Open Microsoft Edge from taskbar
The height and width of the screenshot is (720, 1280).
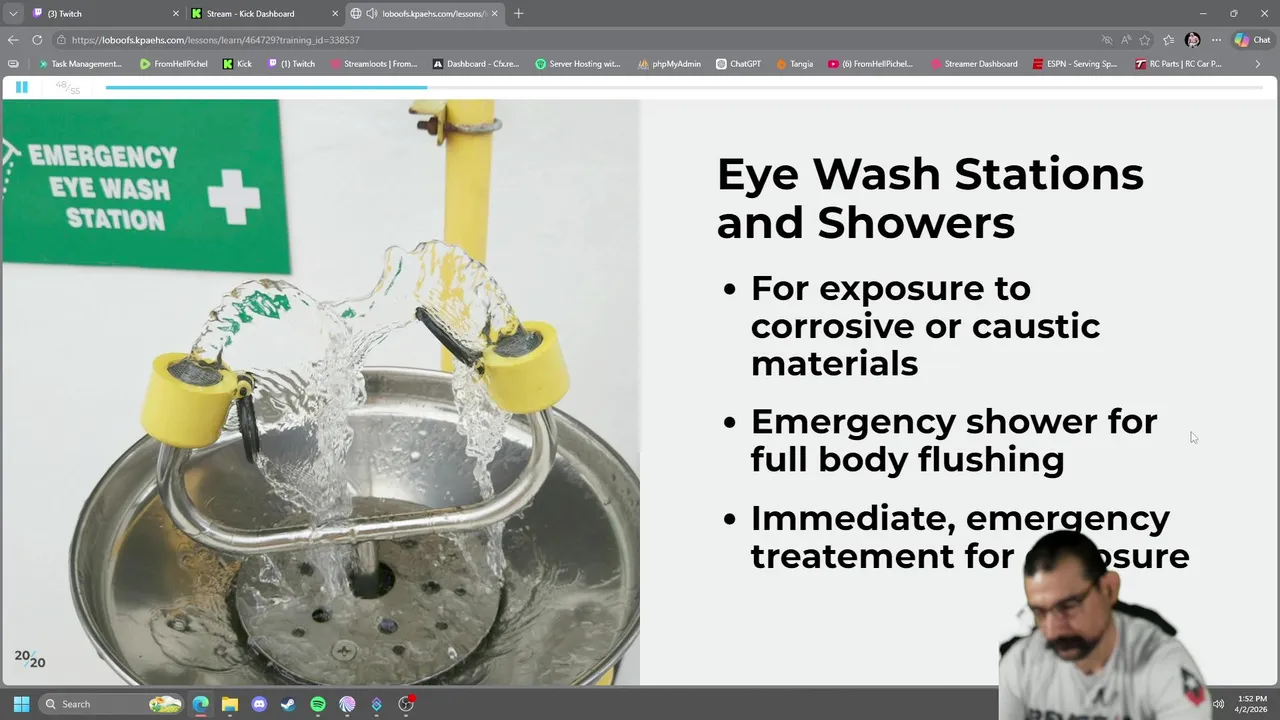pos(201,704)
